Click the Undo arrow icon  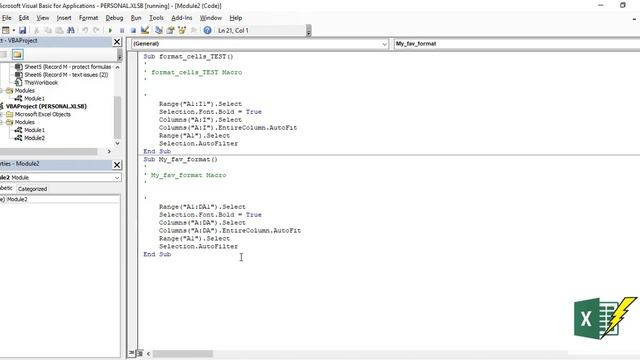point(85,30)
